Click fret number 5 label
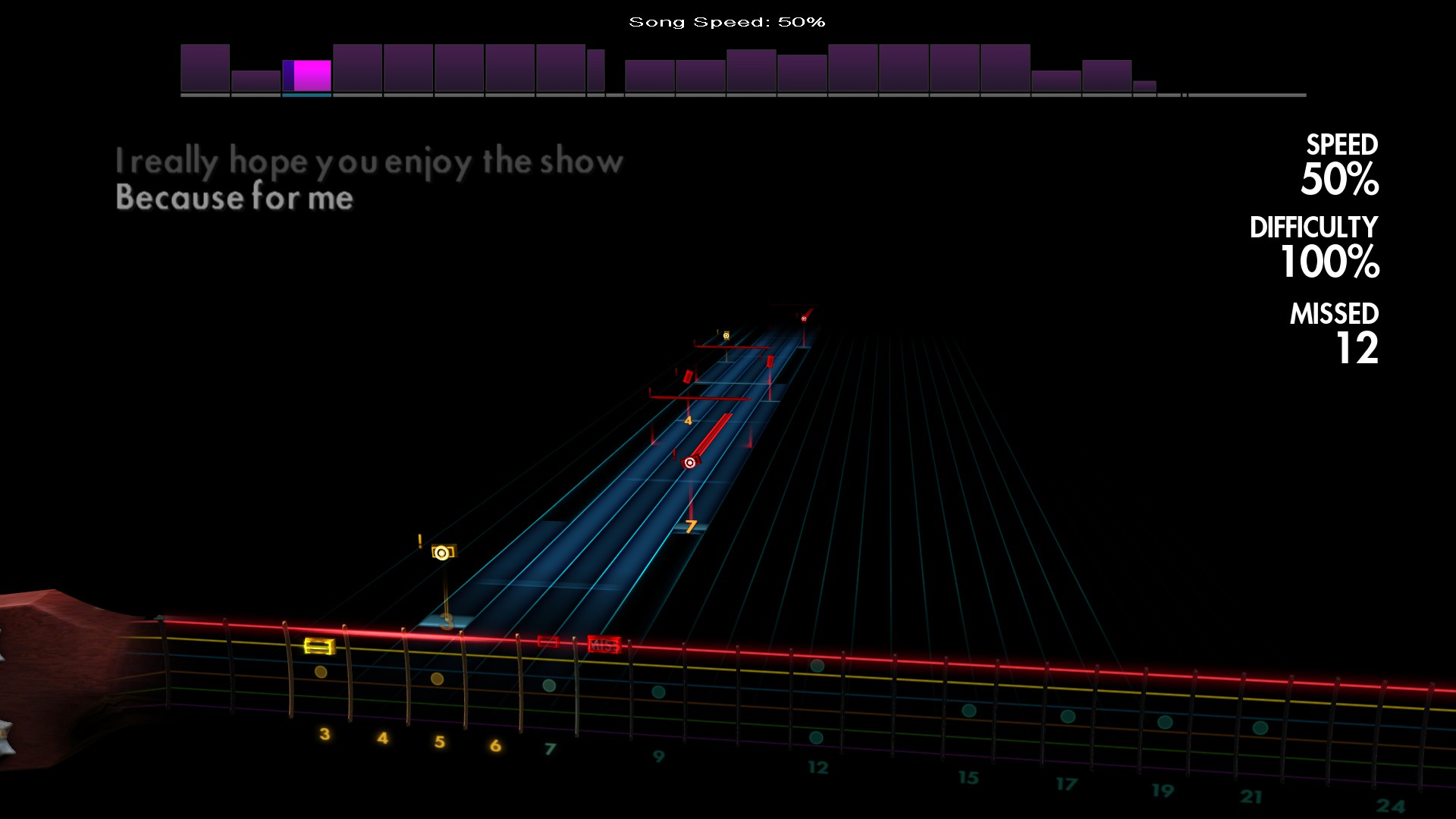The height and width of the screenshot is (819, 1456). click(439, 741)
